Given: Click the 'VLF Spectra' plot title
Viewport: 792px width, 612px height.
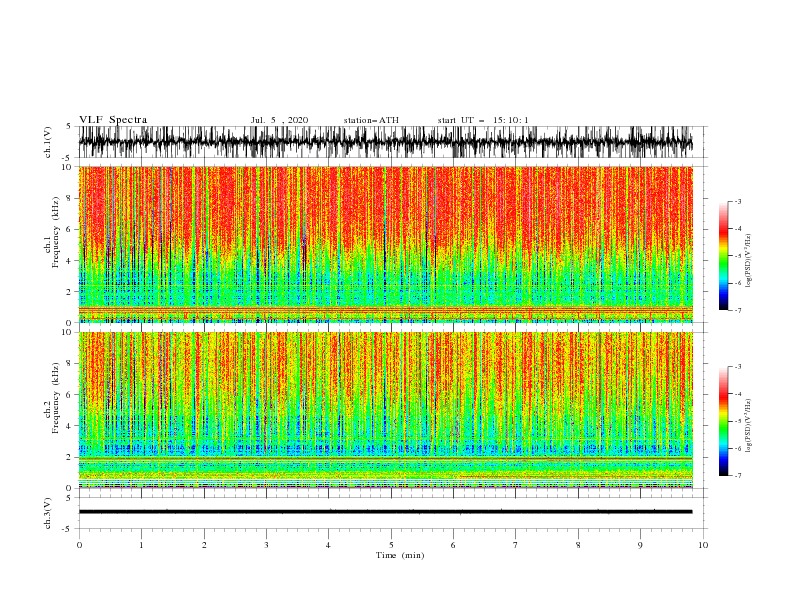Looking at the screenshot, I should coord(113,120).
